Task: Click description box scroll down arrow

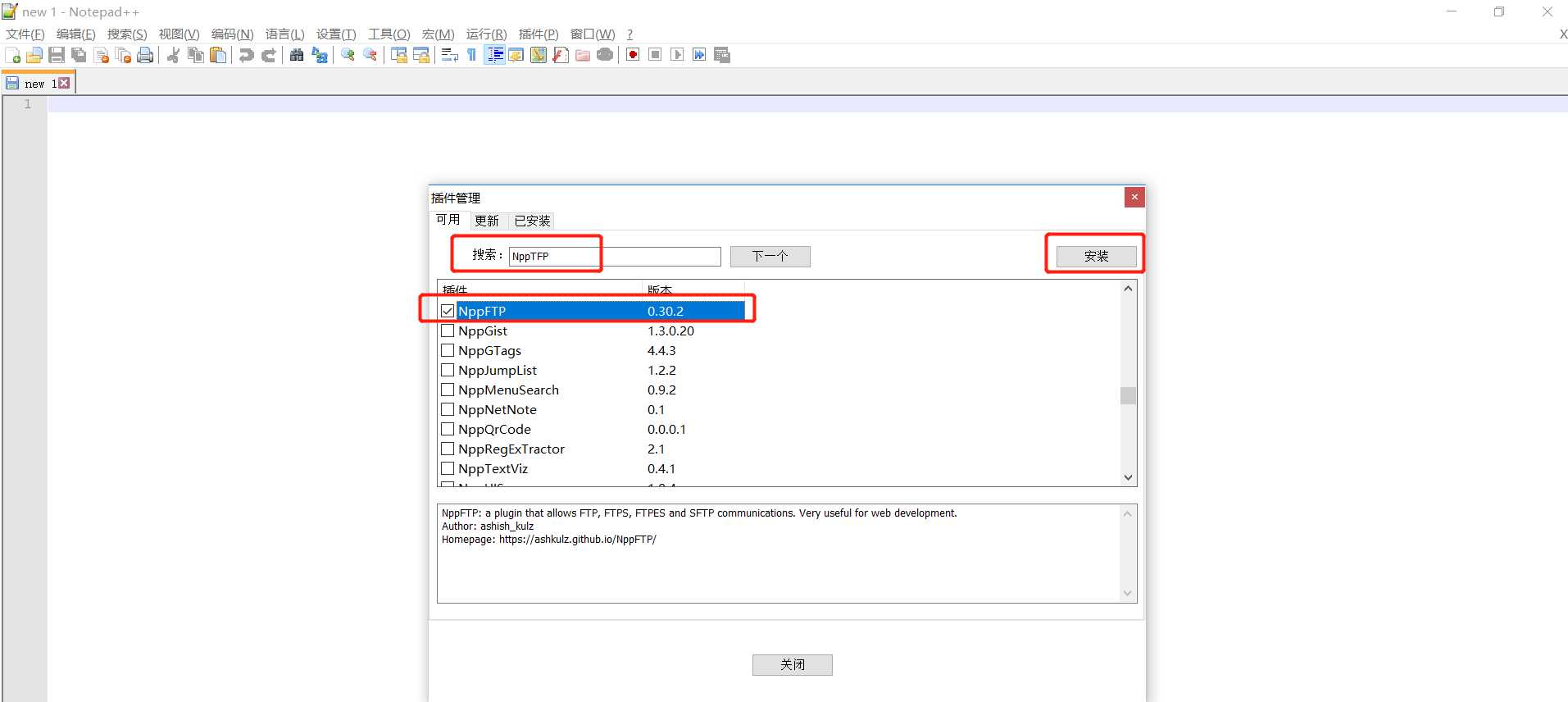Action: click(1127, 593)
